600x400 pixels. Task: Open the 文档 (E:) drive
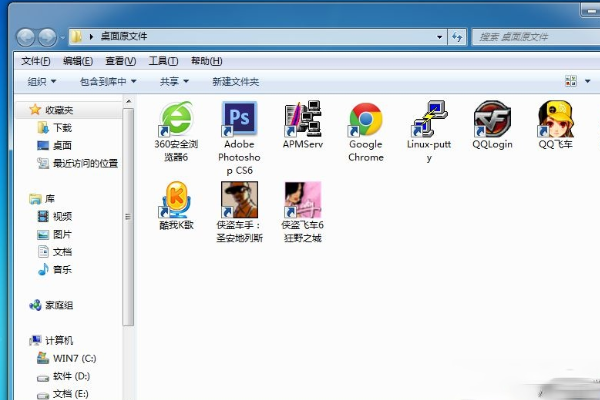pyautogui.click(x=63, y=394)
